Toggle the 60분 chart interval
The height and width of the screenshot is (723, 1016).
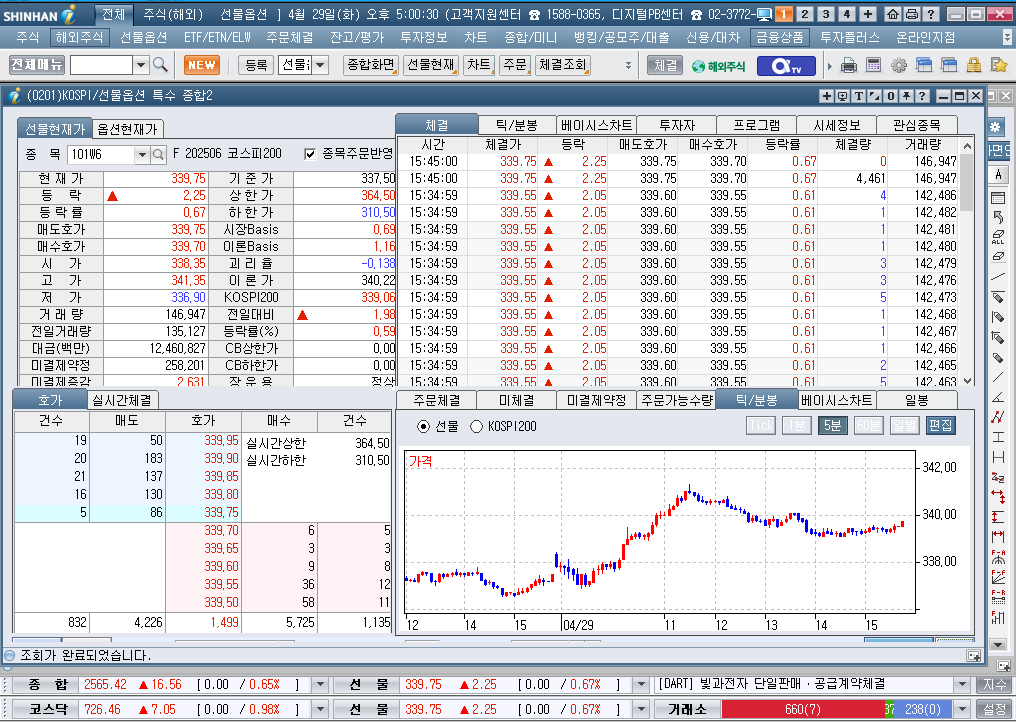click(868, 425)
